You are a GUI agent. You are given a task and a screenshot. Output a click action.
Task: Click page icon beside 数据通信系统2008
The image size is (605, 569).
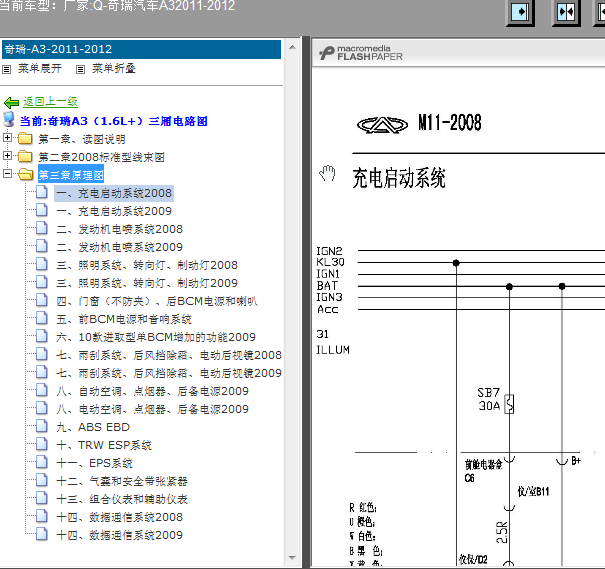click(42, 516)
